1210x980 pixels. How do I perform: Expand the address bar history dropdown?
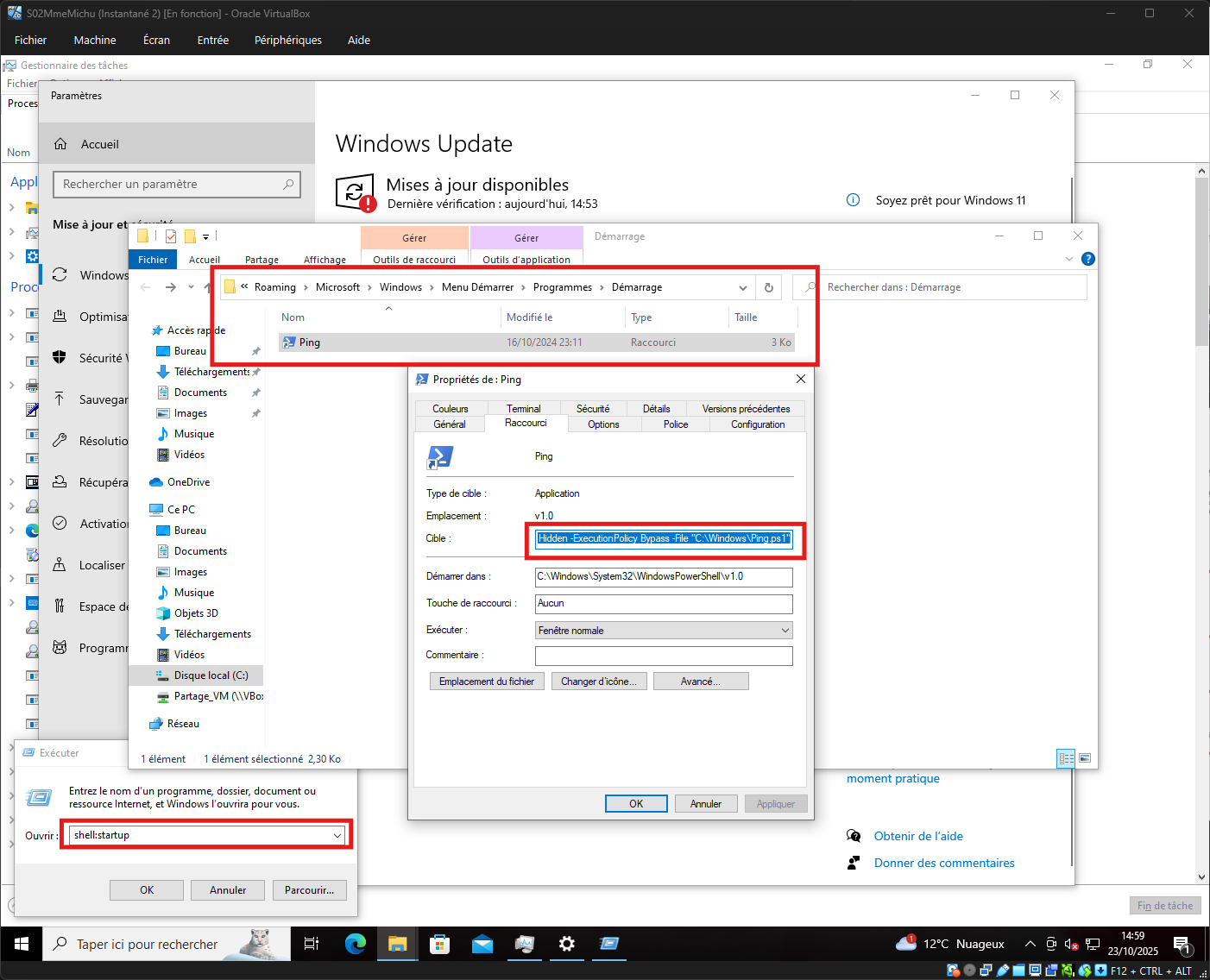742,287
